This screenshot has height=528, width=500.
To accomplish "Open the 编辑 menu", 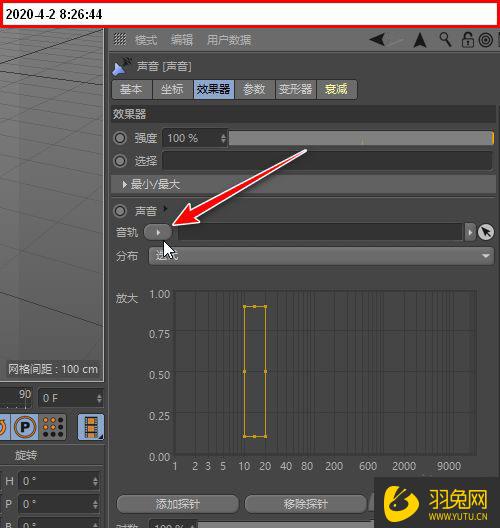I will pyautogui.click(x=182, y=40).
